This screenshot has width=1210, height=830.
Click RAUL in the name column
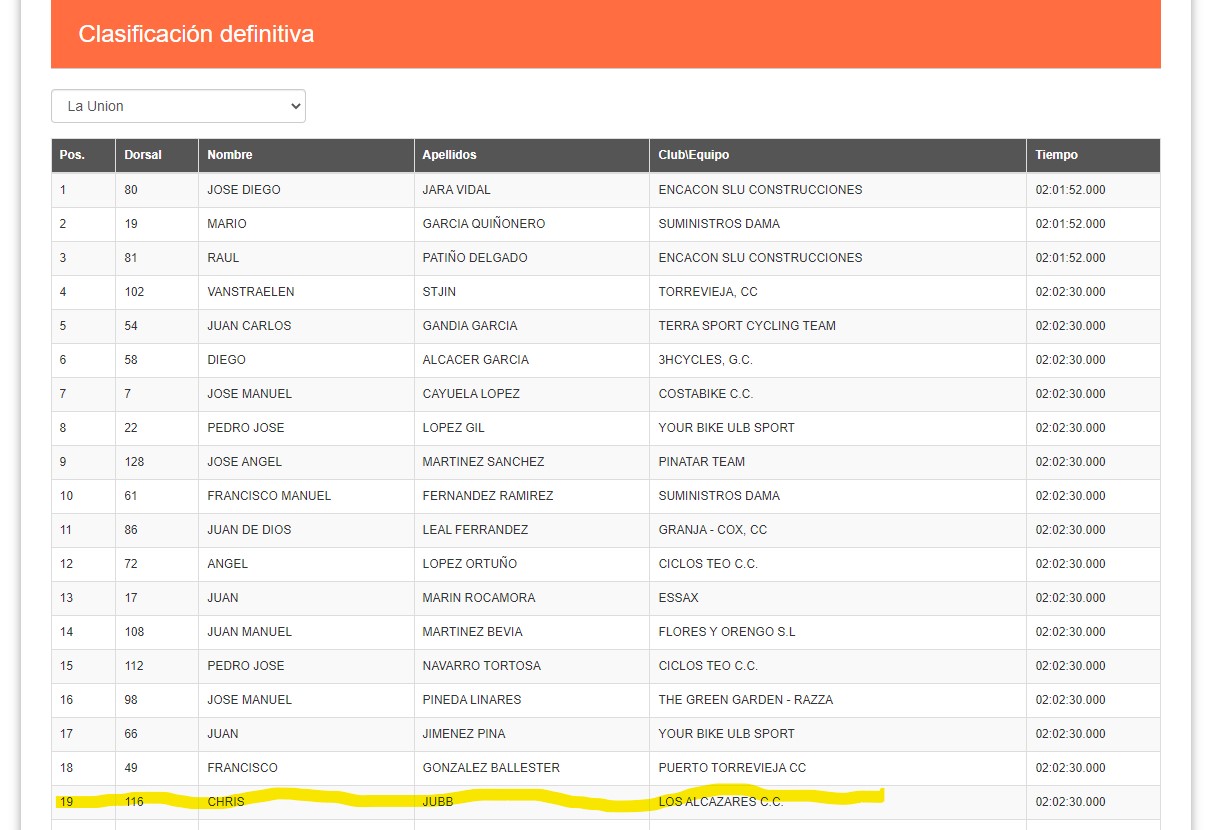tap(223, 258)
